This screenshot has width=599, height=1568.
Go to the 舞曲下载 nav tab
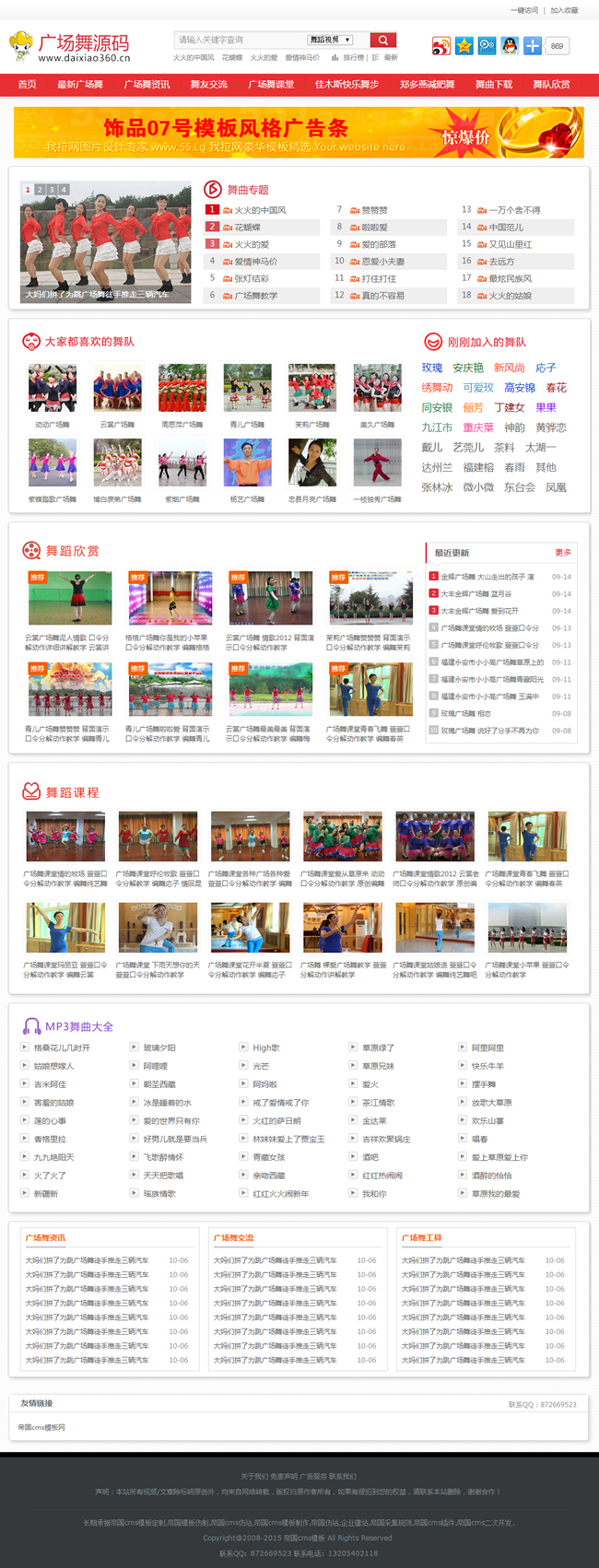494,85
